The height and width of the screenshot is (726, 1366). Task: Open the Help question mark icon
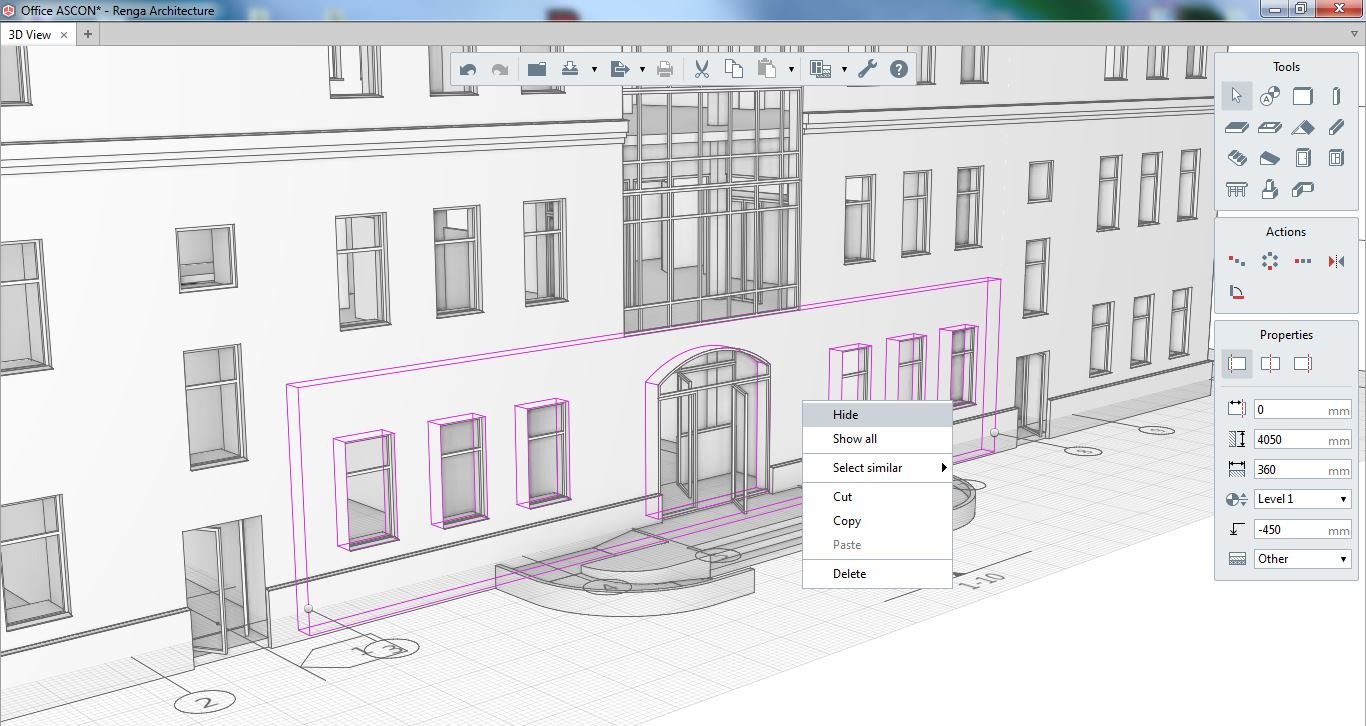pos(898,69)
